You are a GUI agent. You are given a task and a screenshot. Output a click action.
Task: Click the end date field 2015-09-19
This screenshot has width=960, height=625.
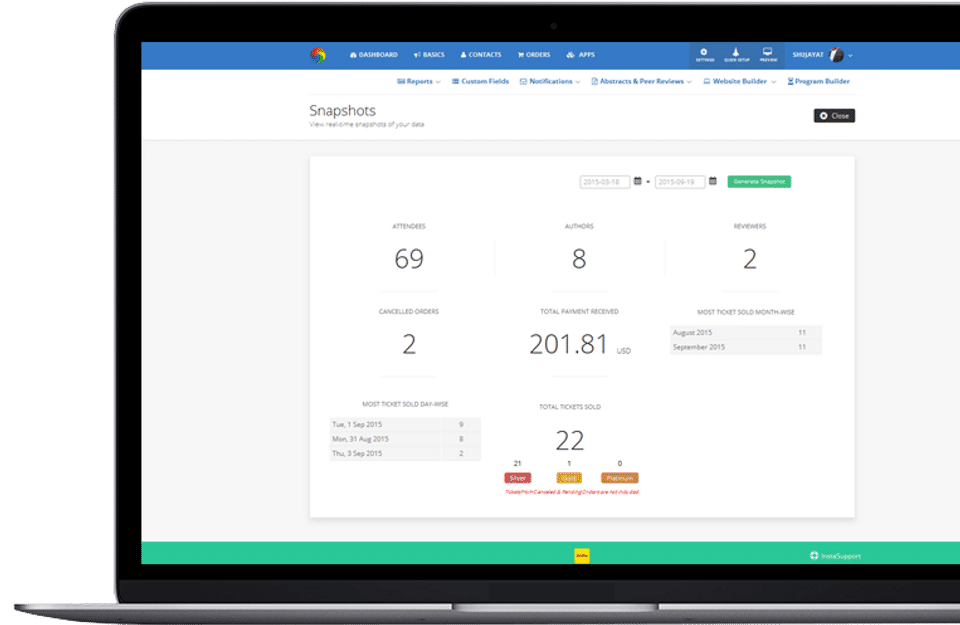pyautogui.click(x=680, y=182)
